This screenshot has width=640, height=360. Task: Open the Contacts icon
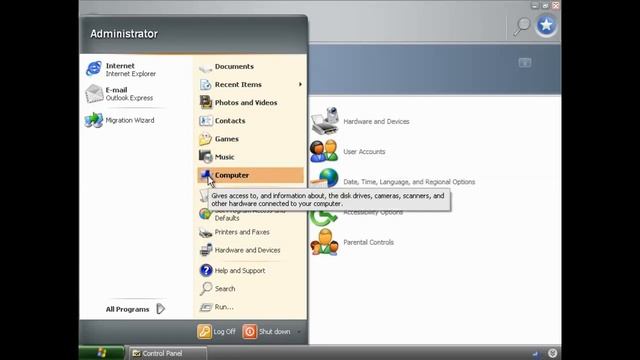(x=205, y=121)
